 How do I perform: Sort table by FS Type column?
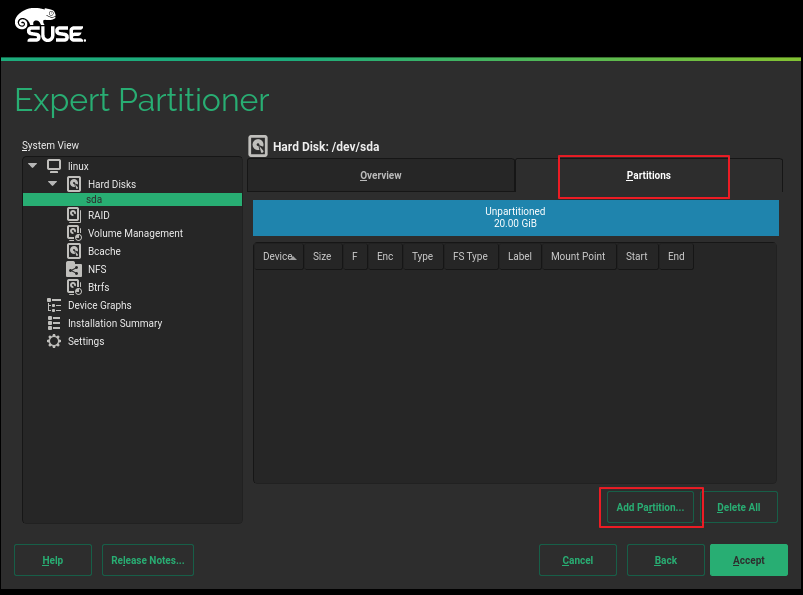pos(471,256)
